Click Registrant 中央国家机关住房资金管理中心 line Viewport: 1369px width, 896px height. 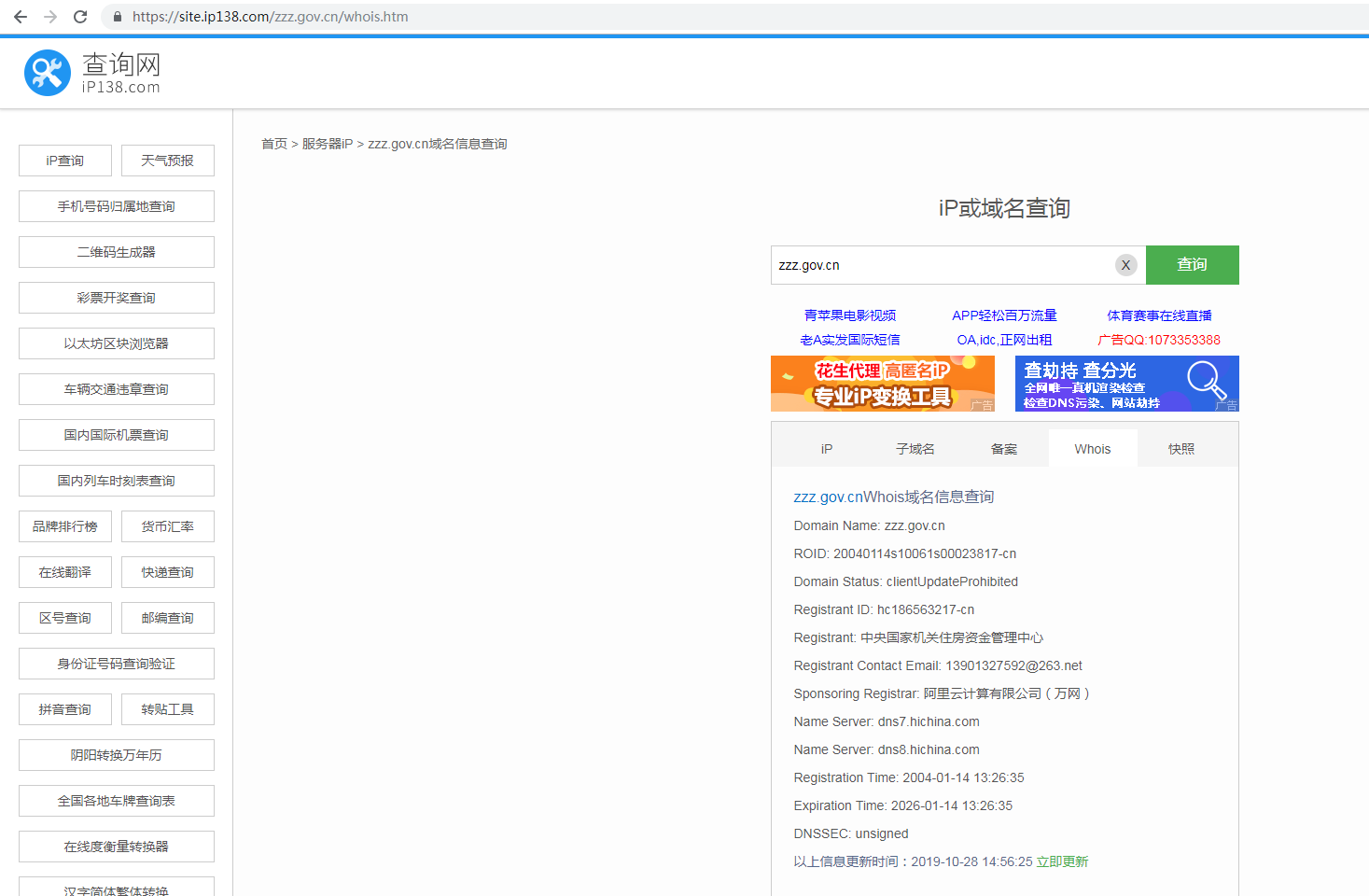918,637
